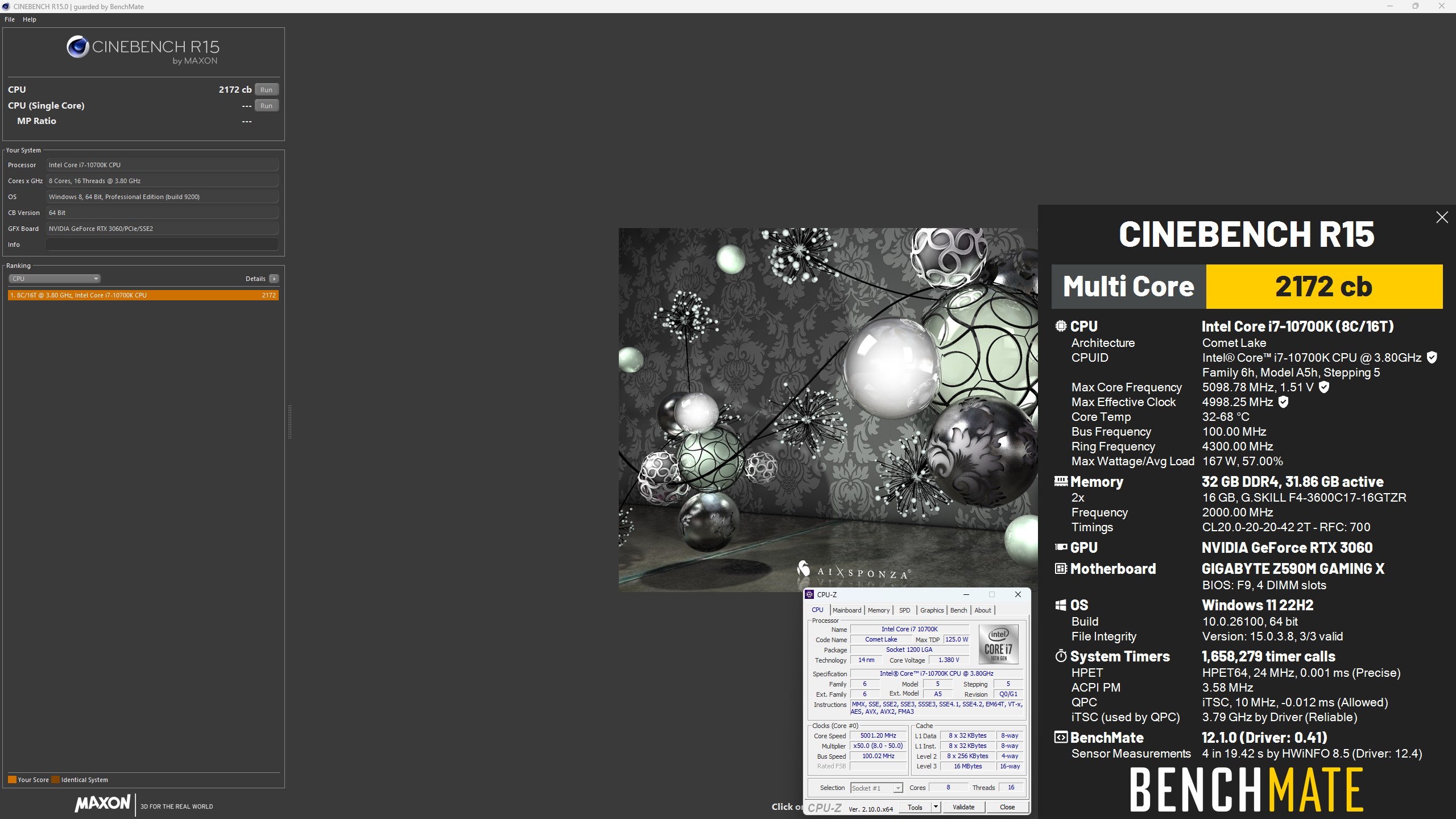Image resolution: width=1456 pixels, height=819 pixels.
Task: Switch to CPU-Z SPD tab
Action: [x=904, y=610]
